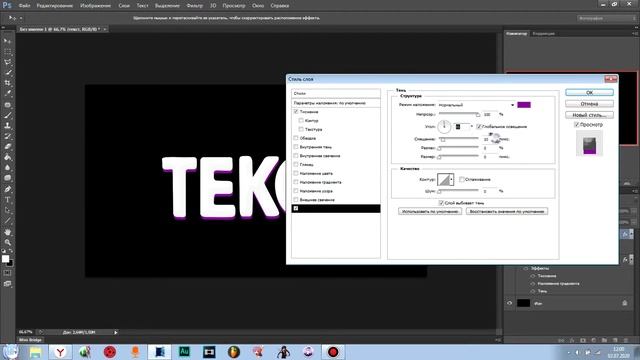Select the Crop tool
This screenshot has height=360, width=640.
pyautogui.click(x=7, y=83)
